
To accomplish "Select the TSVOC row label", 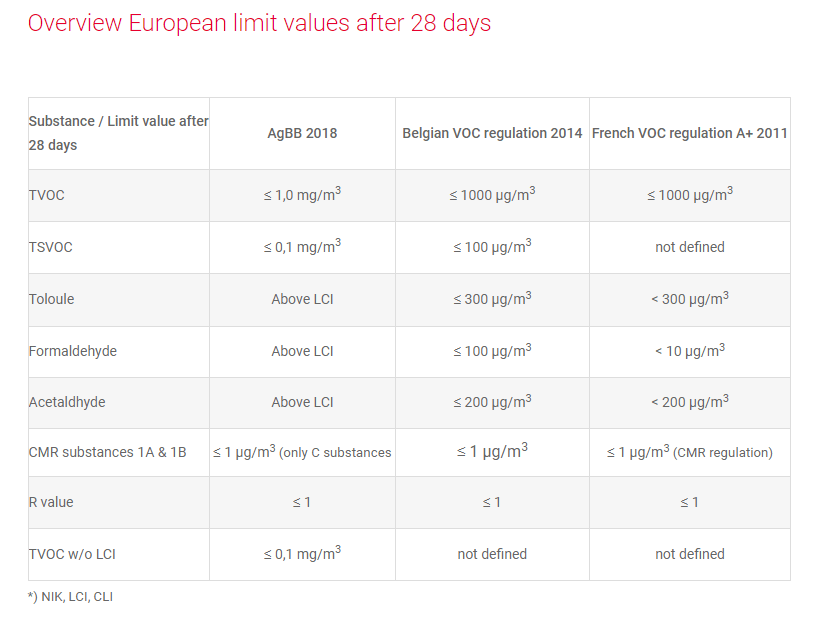I will click(x=51, y=247).
